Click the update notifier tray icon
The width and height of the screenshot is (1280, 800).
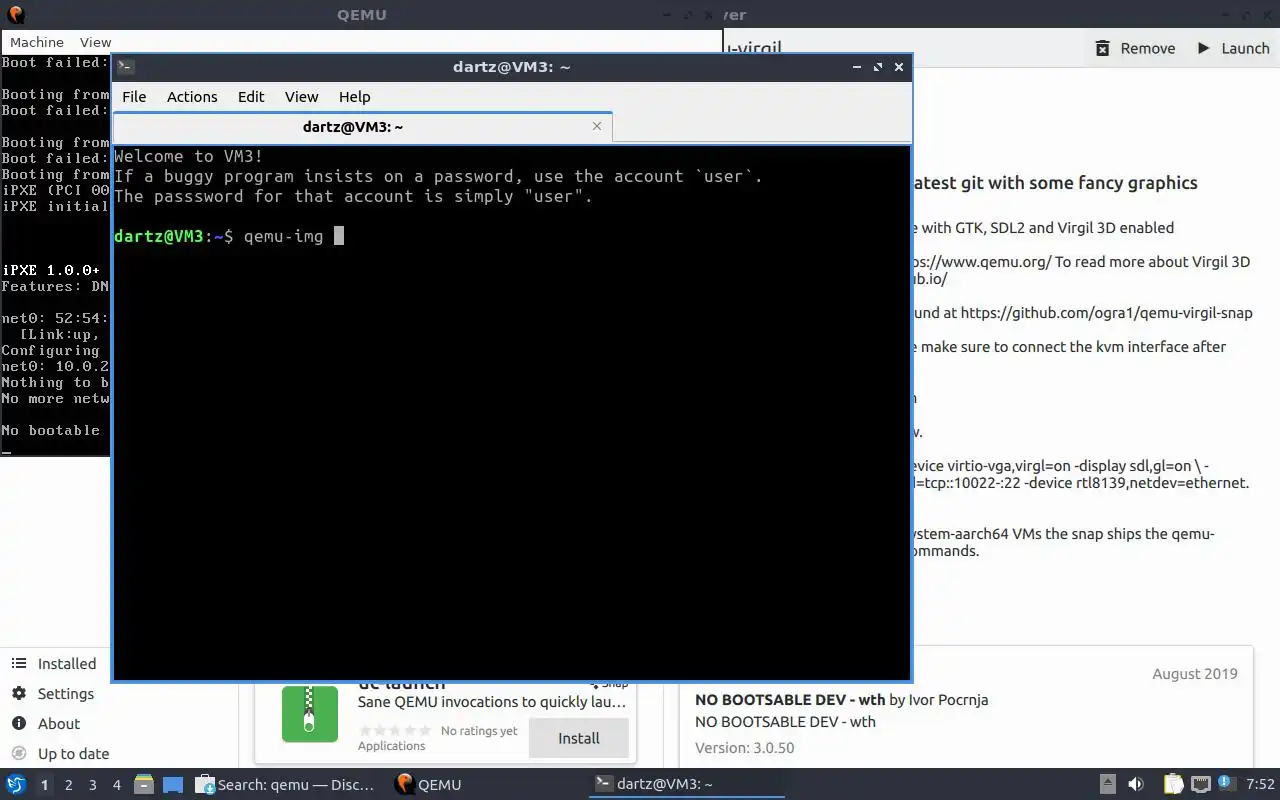click(x=1228, y=784)
